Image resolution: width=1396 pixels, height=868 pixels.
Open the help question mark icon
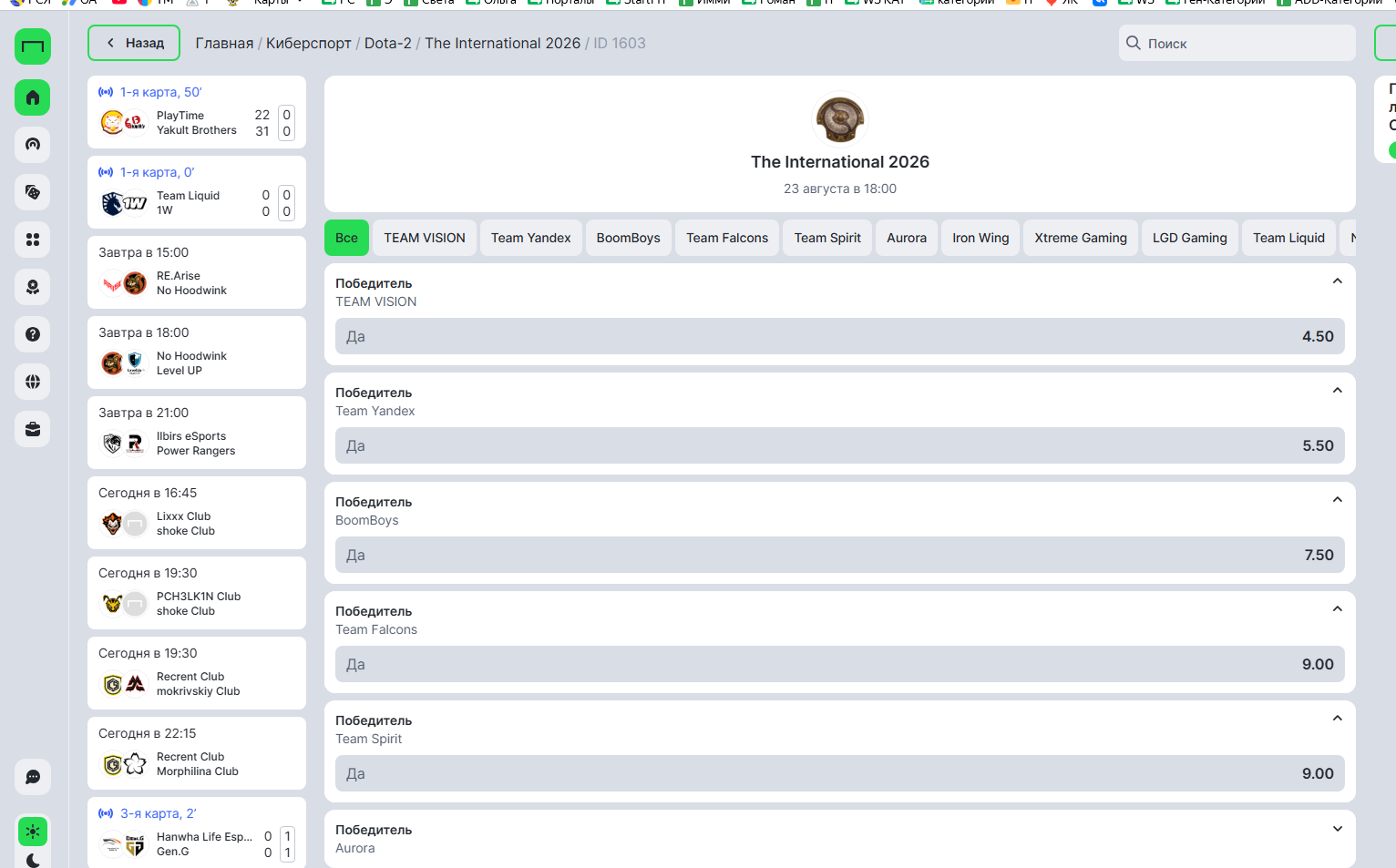pyautogui.click(x=33, y=334)
